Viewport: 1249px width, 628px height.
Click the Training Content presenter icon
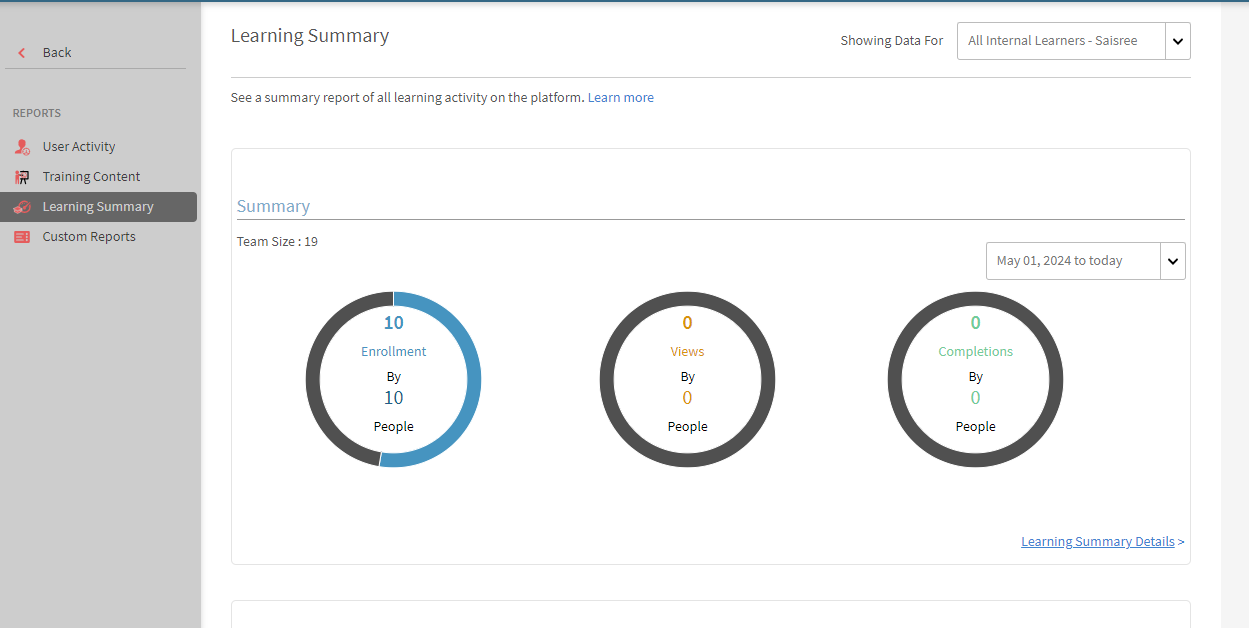pyautogui.click(x=22, y=177)
